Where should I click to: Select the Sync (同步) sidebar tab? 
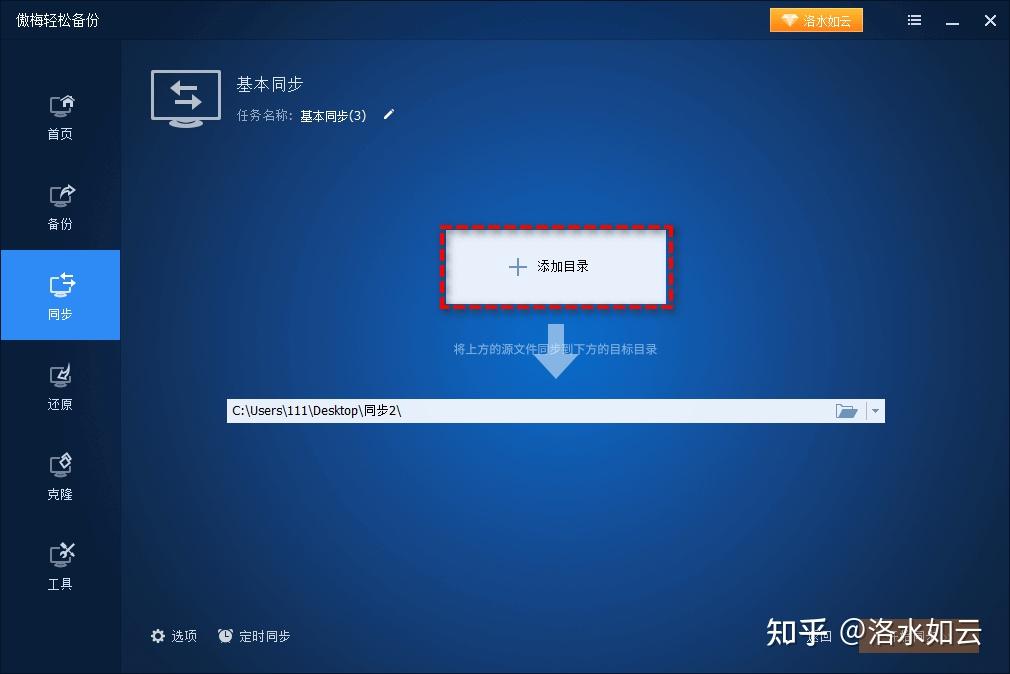tap(61, 295)
